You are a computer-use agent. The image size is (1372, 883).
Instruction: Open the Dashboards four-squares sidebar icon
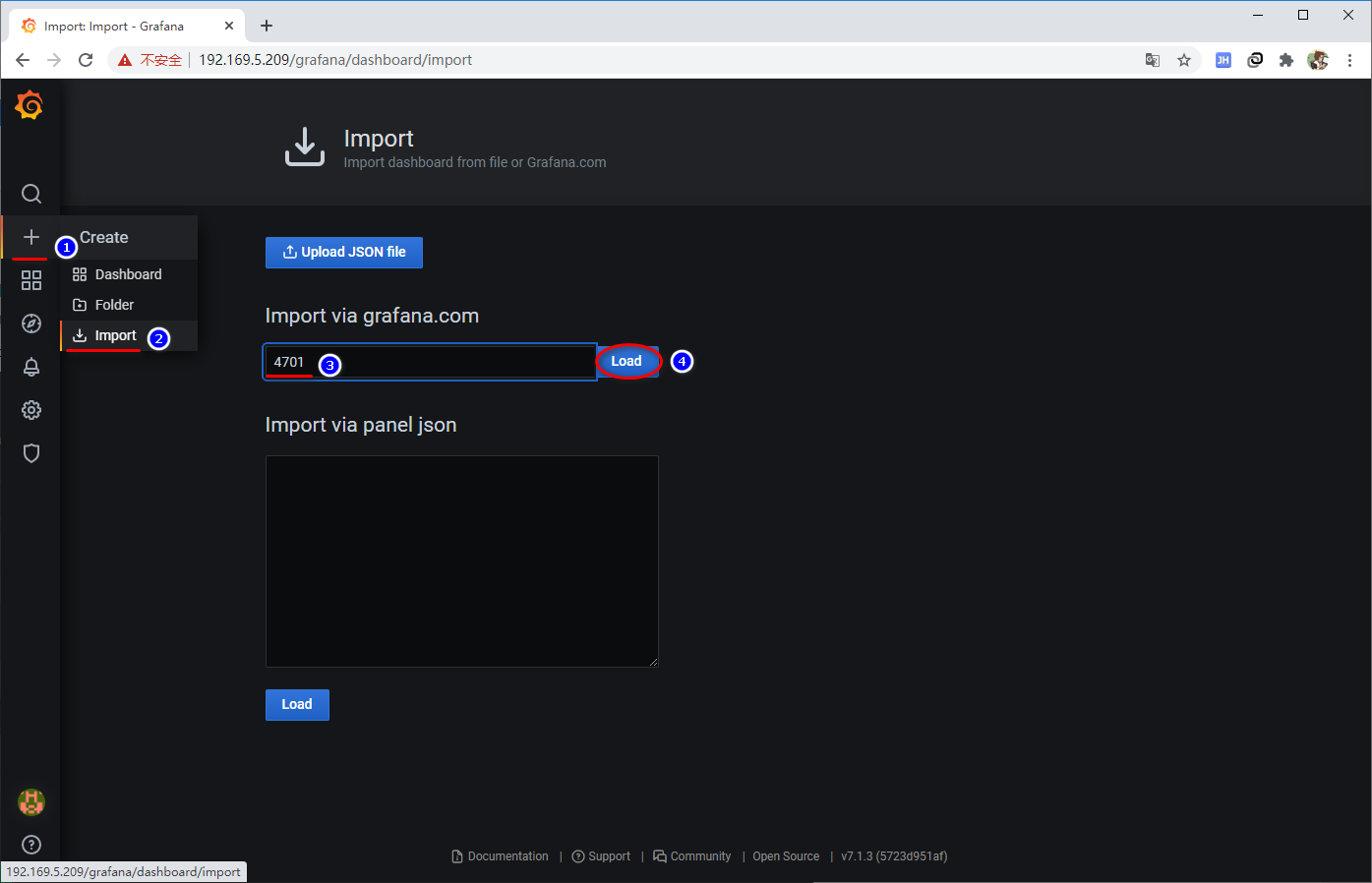click(31, 280)
